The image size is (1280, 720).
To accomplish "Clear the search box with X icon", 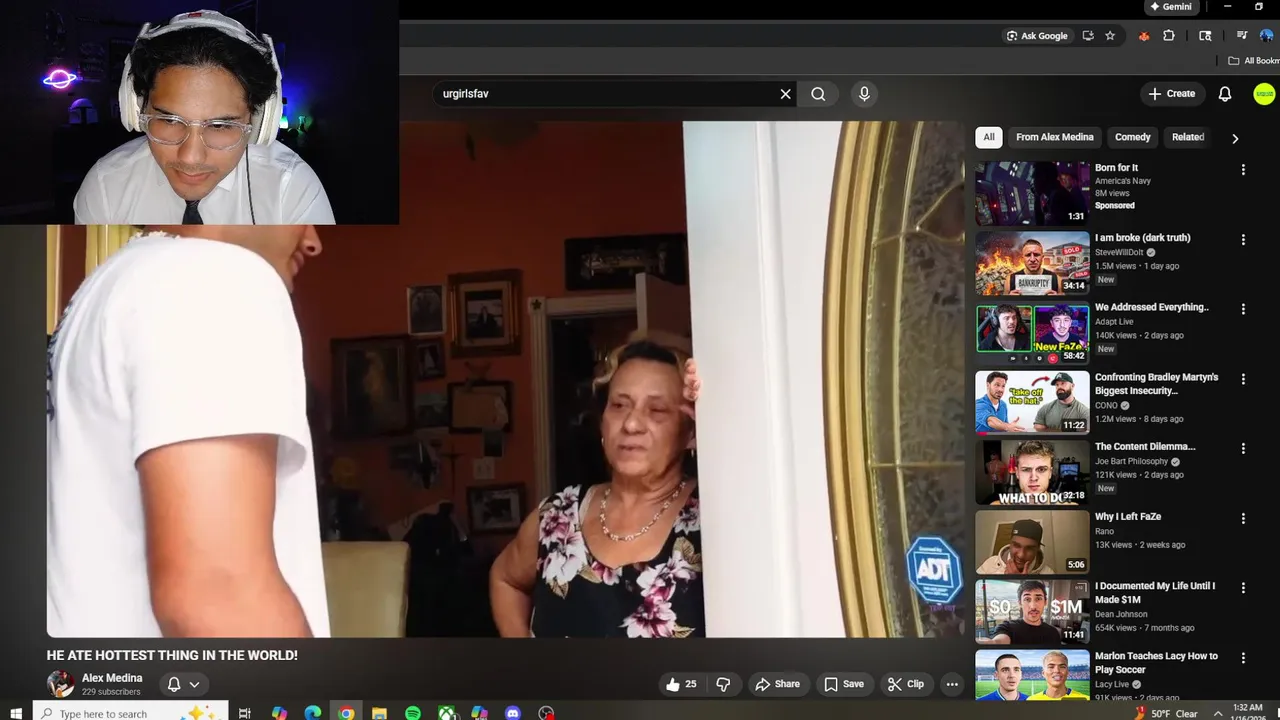I will pyautogui.click(x=785, y=94).
